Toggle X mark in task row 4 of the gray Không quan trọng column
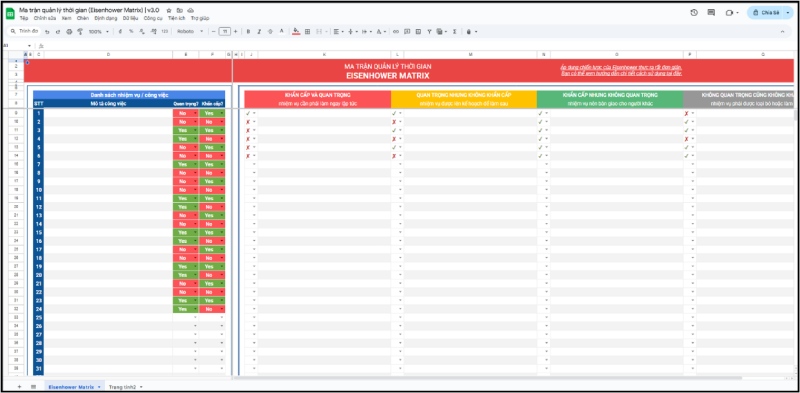 pyautogui.click(x=687, y=139)
